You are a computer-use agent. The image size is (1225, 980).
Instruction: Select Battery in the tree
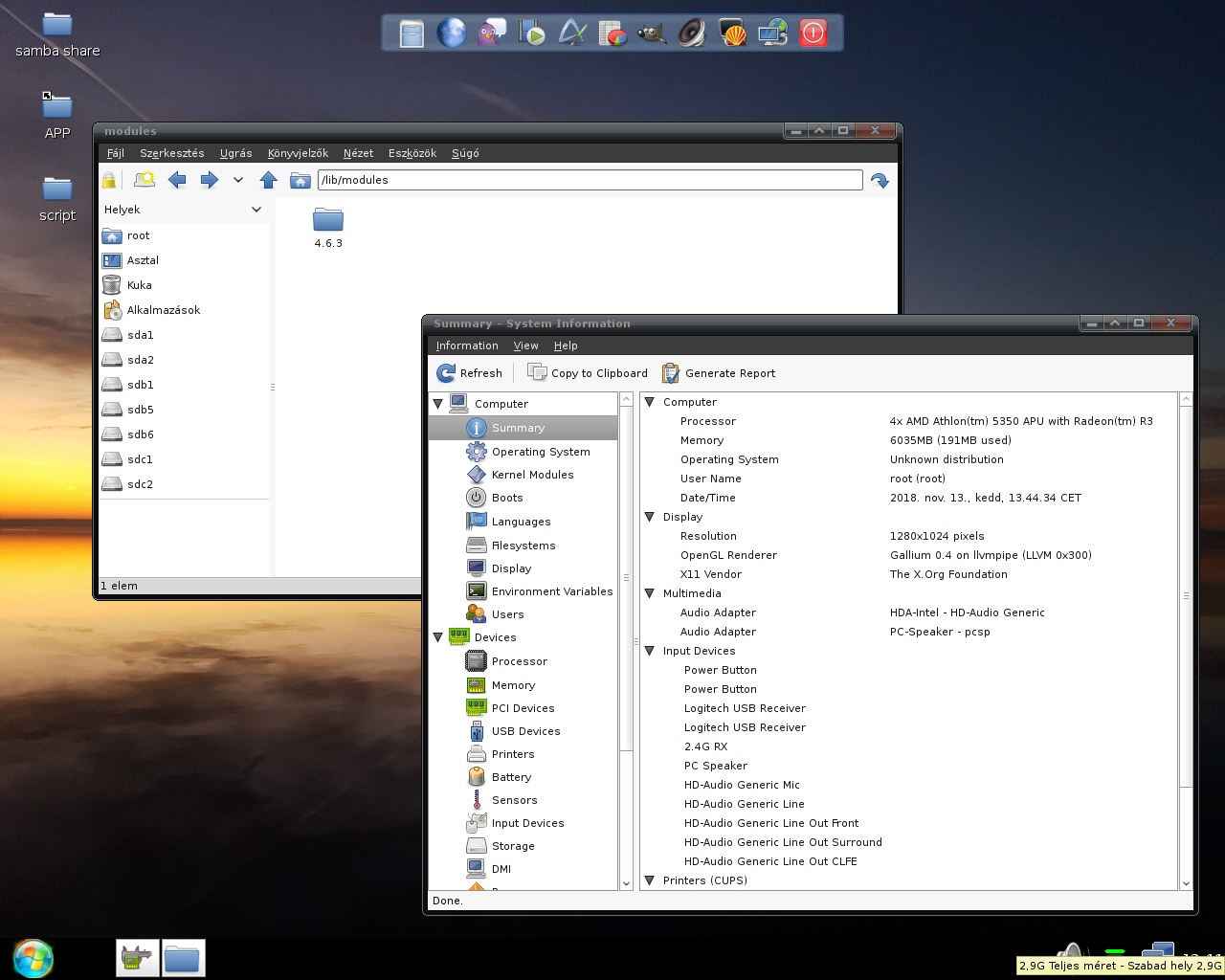click(511, 777)
